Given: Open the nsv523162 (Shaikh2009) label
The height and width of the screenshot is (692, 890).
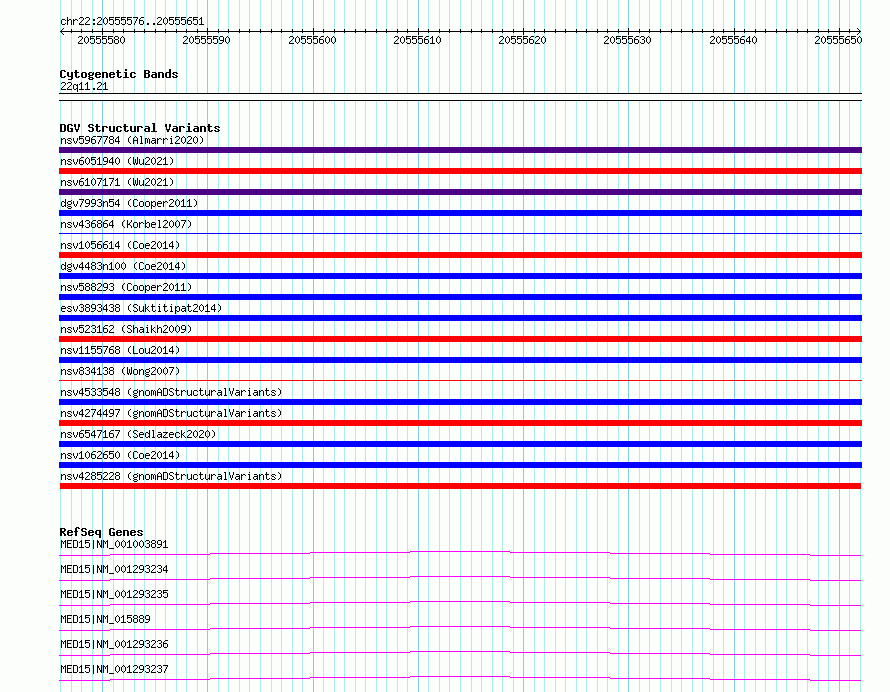Looking at the screenshot, I should [126, 329].
